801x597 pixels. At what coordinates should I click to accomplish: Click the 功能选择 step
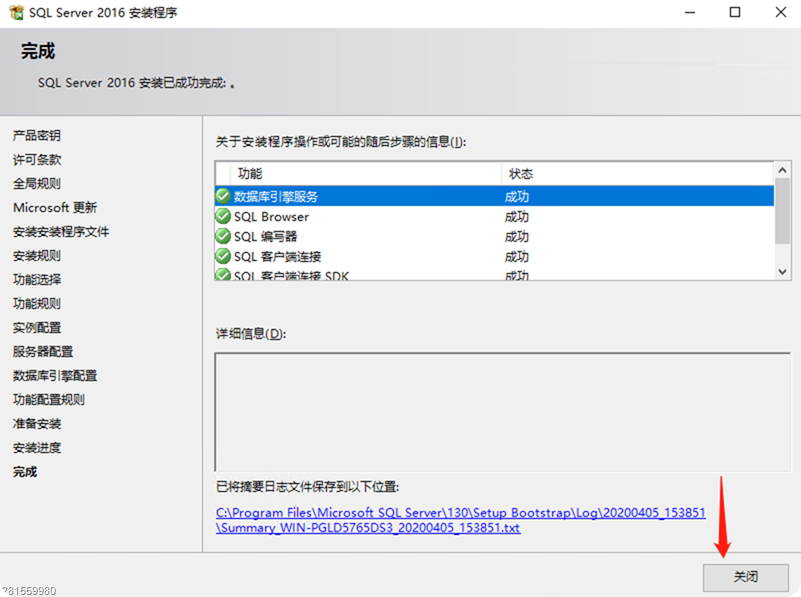(37, 279)
